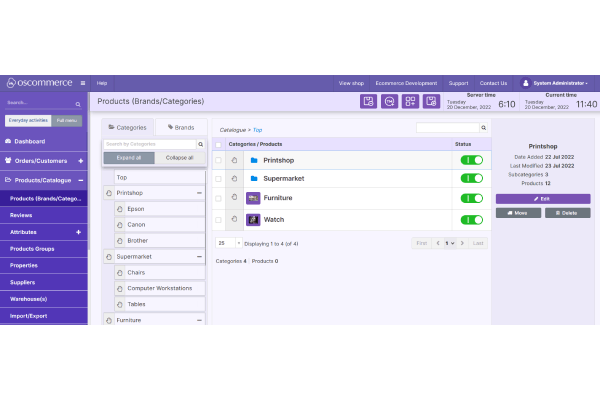Click the catalogue search magnifier button

pos(484,128)
